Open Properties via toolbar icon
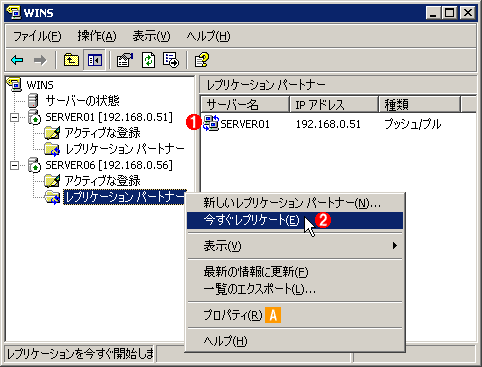The height and width of the screenshot is (367, 482). pos(125,60)
